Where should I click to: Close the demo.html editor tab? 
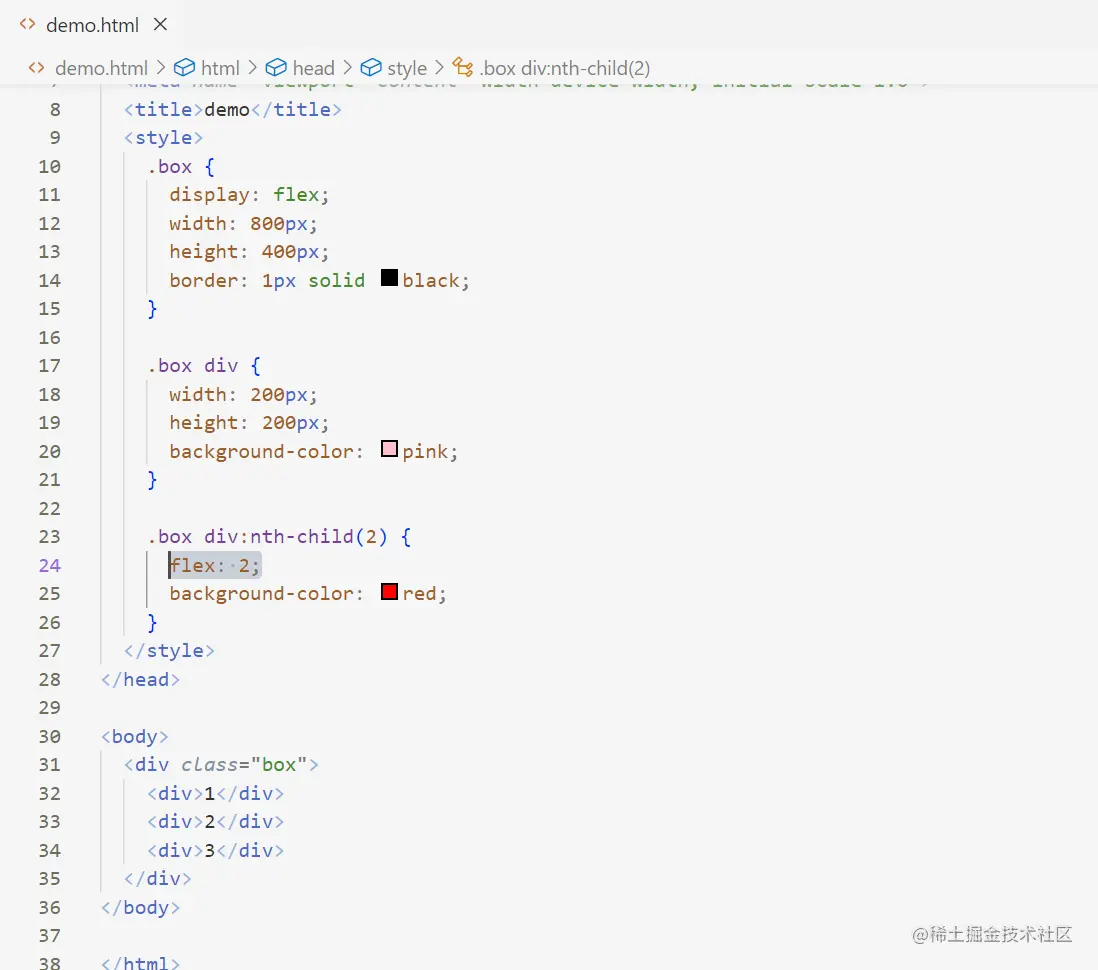(160, 25)
